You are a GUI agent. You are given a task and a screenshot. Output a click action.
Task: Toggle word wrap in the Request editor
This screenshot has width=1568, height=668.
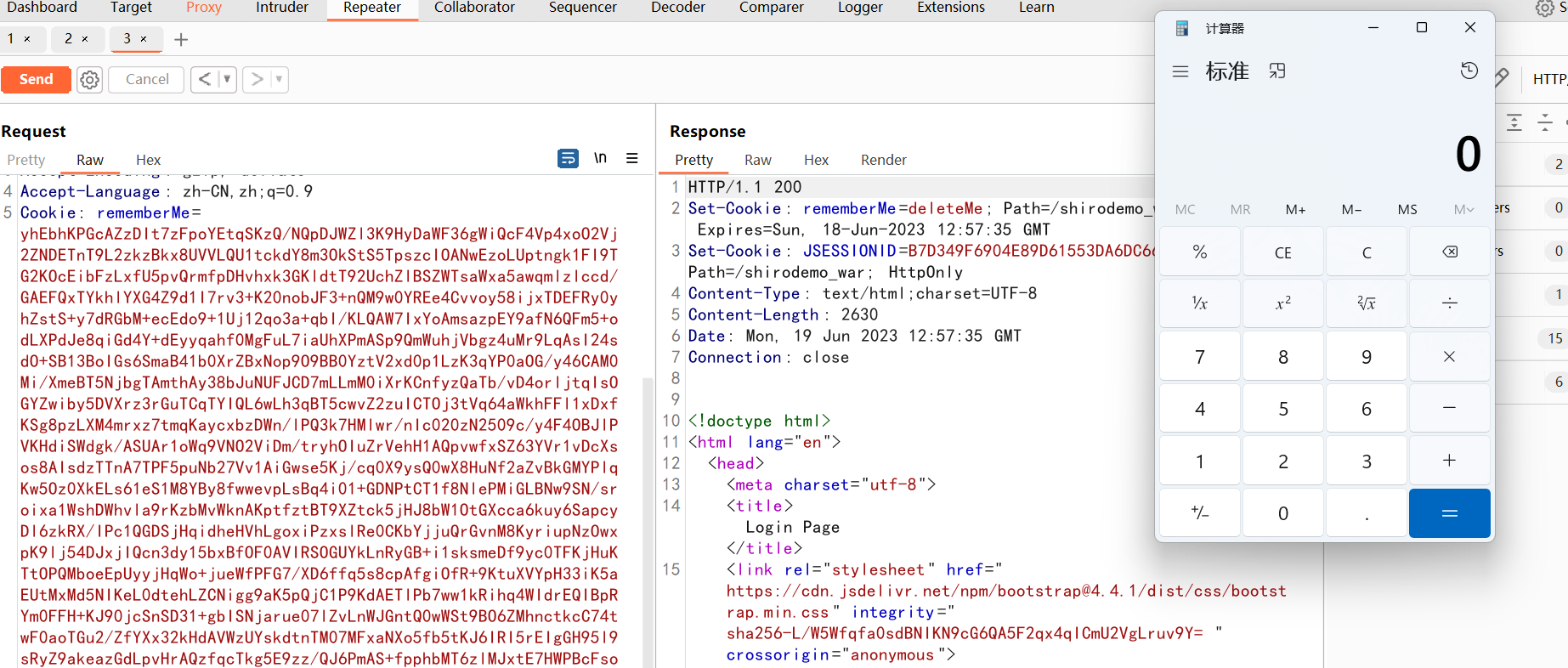point(568,158)
